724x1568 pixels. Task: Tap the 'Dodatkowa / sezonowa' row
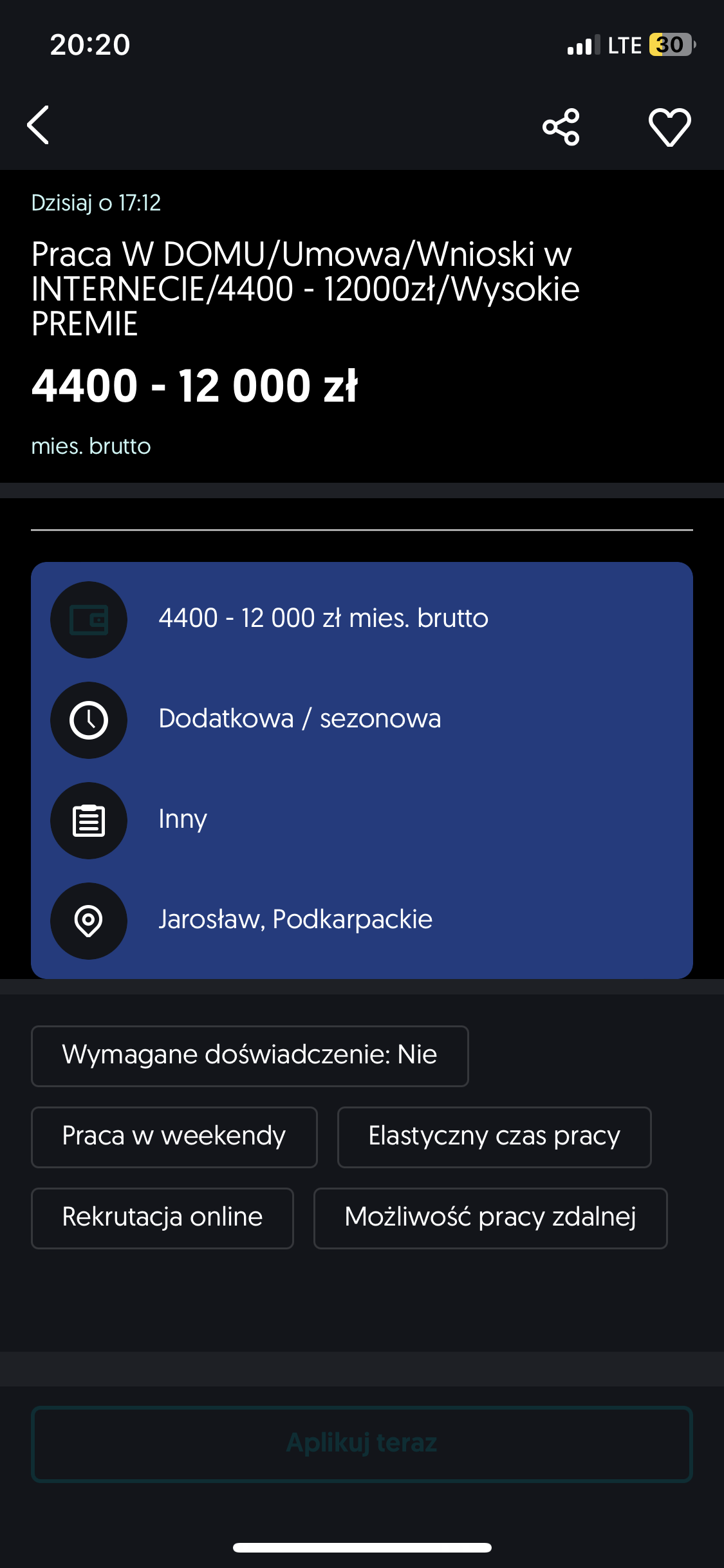(x=300, y=719)
